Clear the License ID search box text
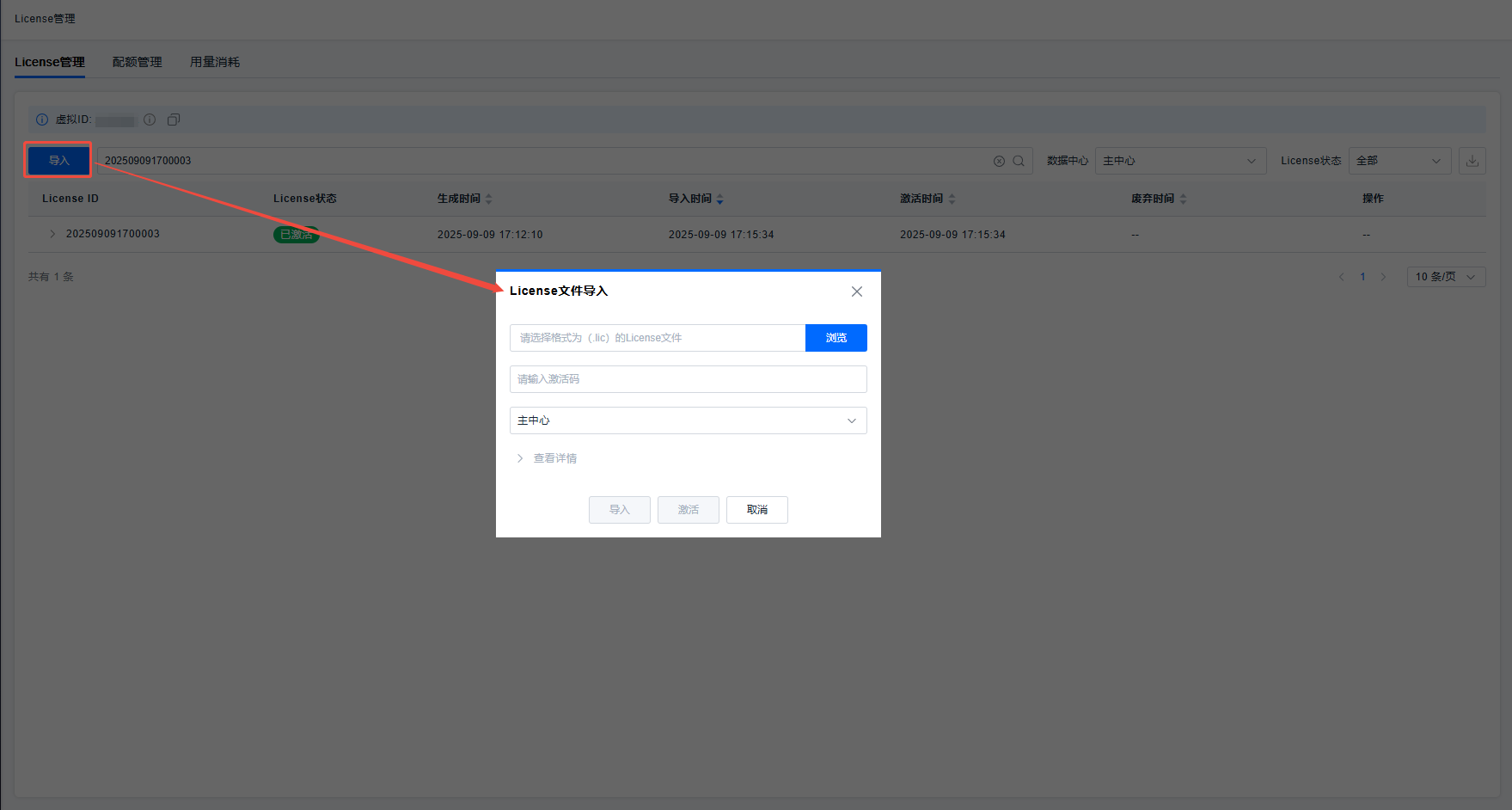 [x=999, y=161]
